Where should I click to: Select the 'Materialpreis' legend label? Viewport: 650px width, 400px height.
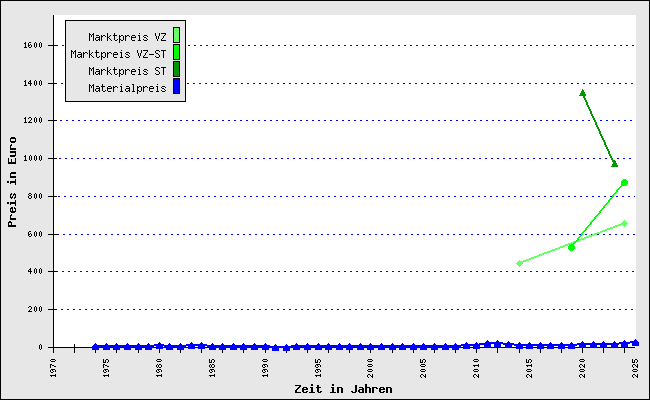(x=127, y=88)
